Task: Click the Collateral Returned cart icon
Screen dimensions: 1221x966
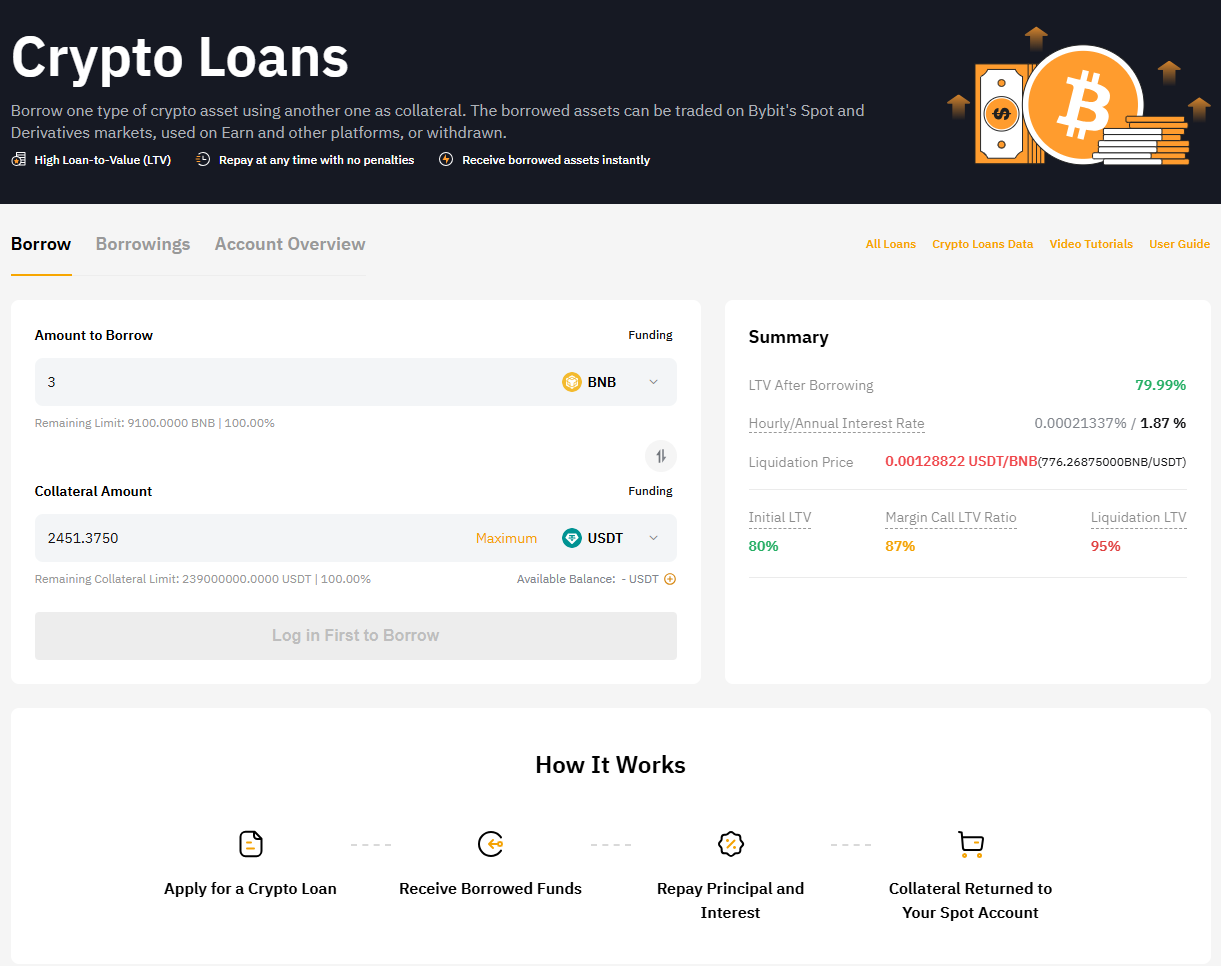Action: tap(971, 844)
